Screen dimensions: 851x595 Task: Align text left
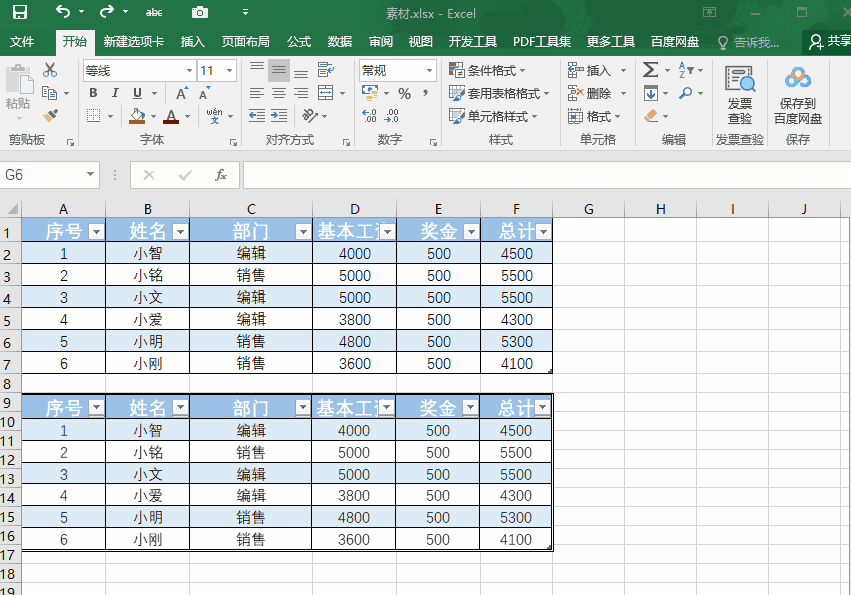(257, 93)
